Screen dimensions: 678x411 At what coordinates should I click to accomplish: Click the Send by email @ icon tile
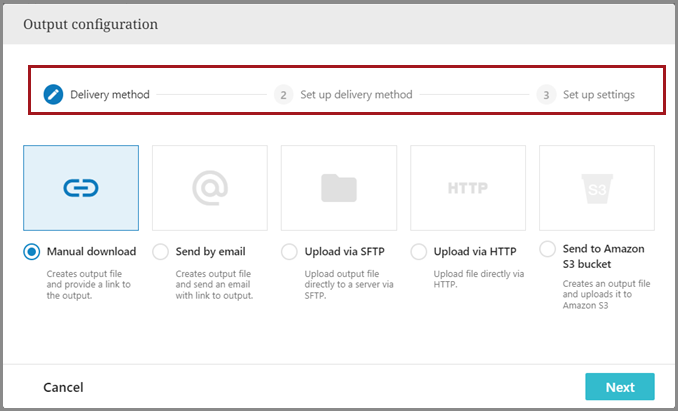coord(210,187)
